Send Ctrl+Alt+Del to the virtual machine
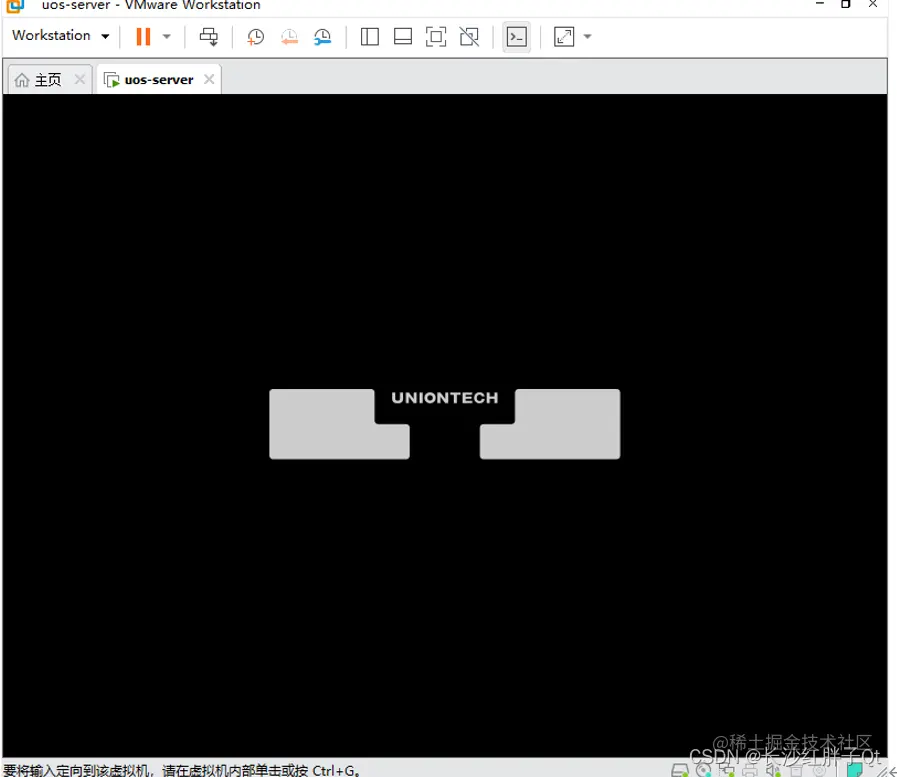This screenshot has width=897, height=777. 208,37
